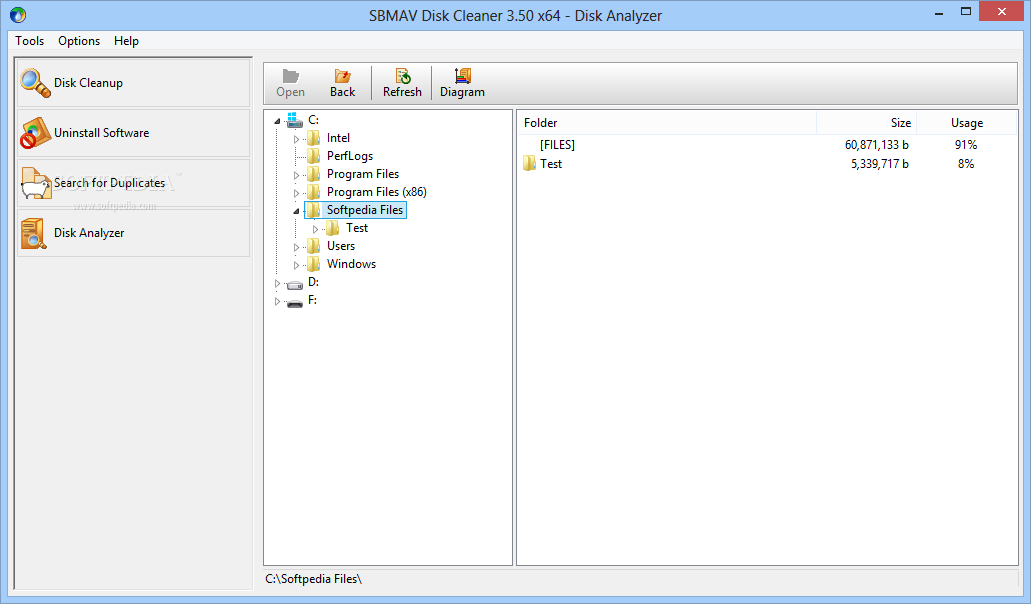Click the 91% usage value
This screenshot has height=604, width=1031.
[966, 145]
